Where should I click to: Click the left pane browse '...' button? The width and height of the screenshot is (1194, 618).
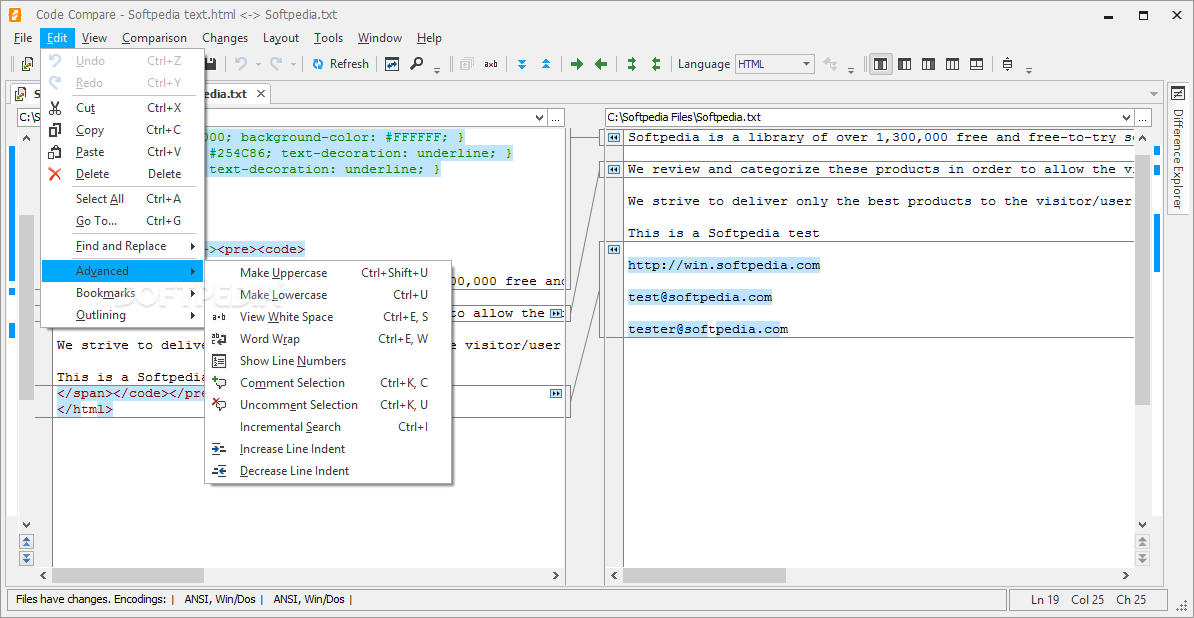click(557, 117)
